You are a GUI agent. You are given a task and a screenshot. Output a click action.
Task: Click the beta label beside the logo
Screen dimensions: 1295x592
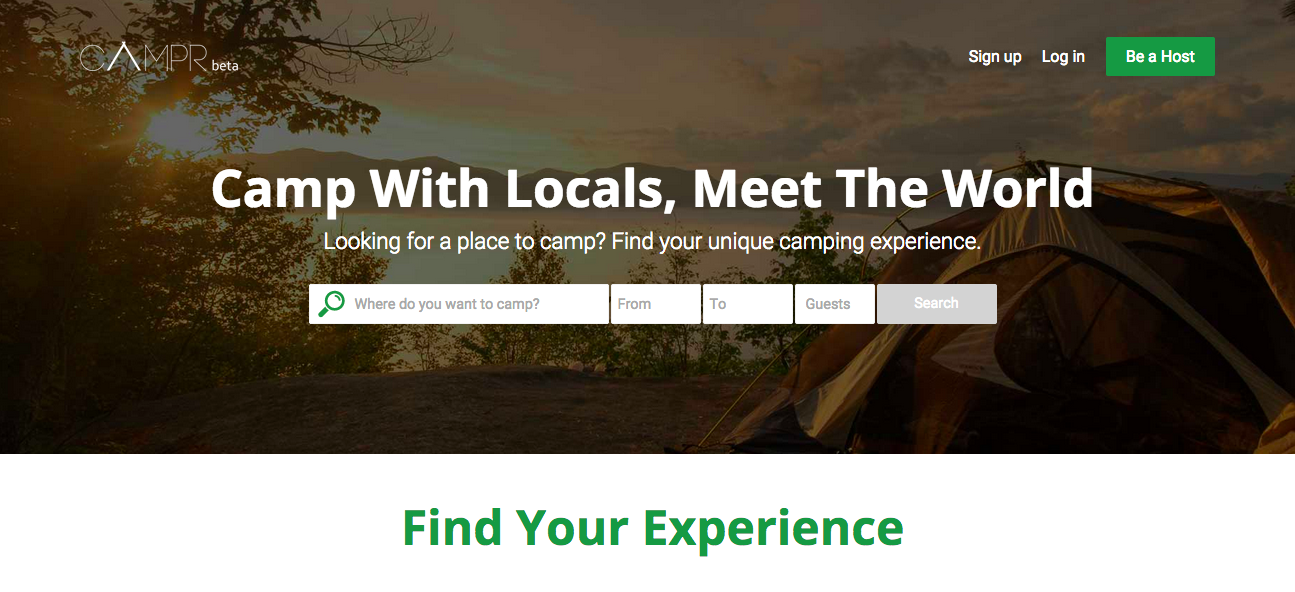coord(225,66)
